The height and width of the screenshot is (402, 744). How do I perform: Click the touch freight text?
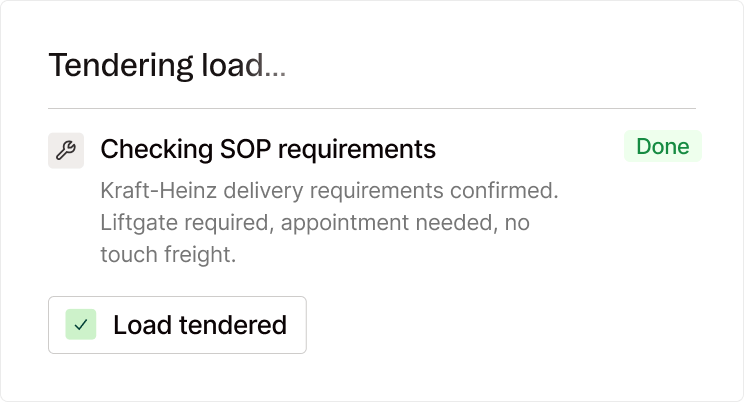coord(168,254)
